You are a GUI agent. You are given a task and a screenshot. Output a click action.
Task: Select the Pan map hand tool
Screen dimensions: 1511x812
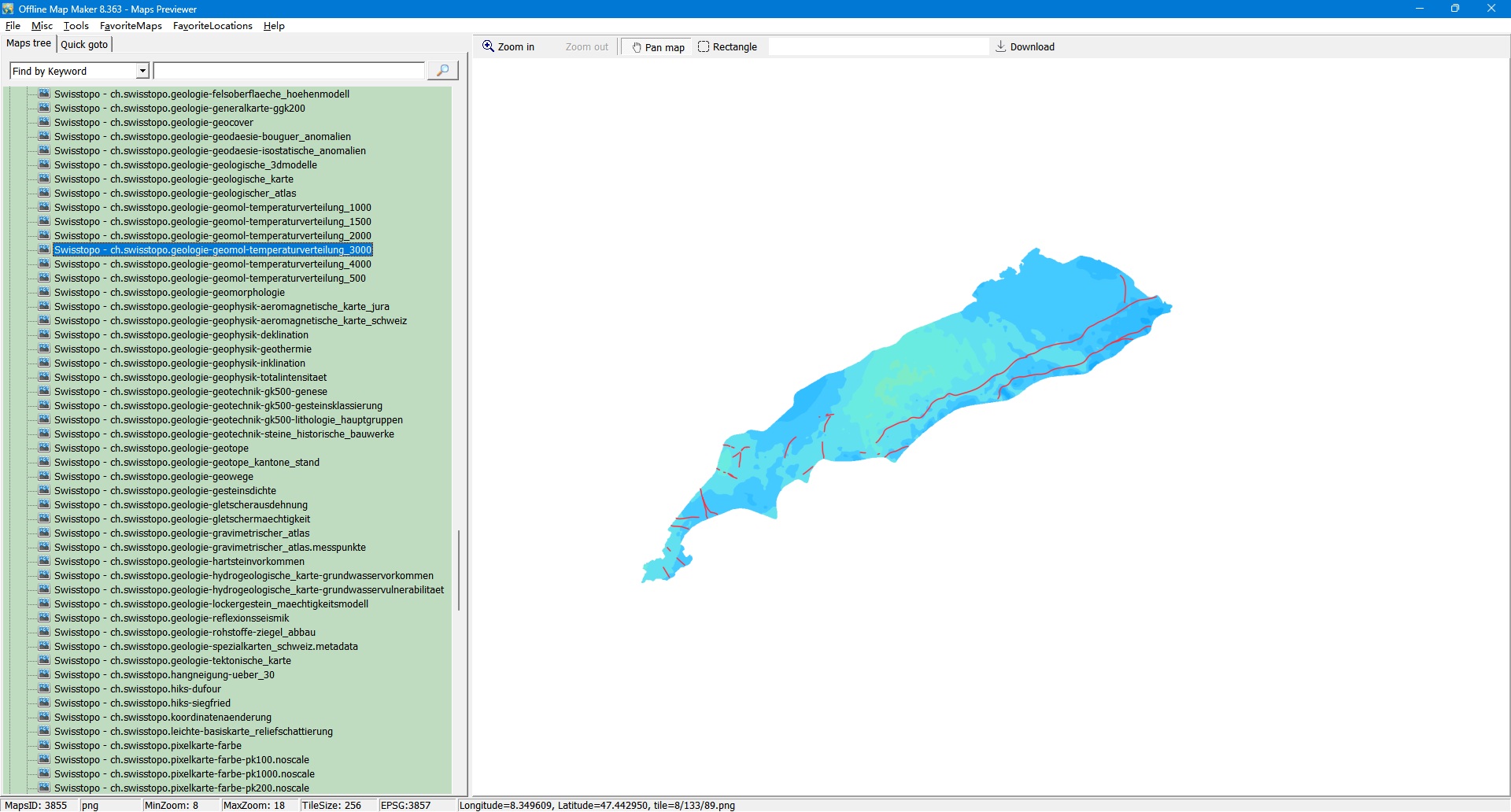coord(658,47)
